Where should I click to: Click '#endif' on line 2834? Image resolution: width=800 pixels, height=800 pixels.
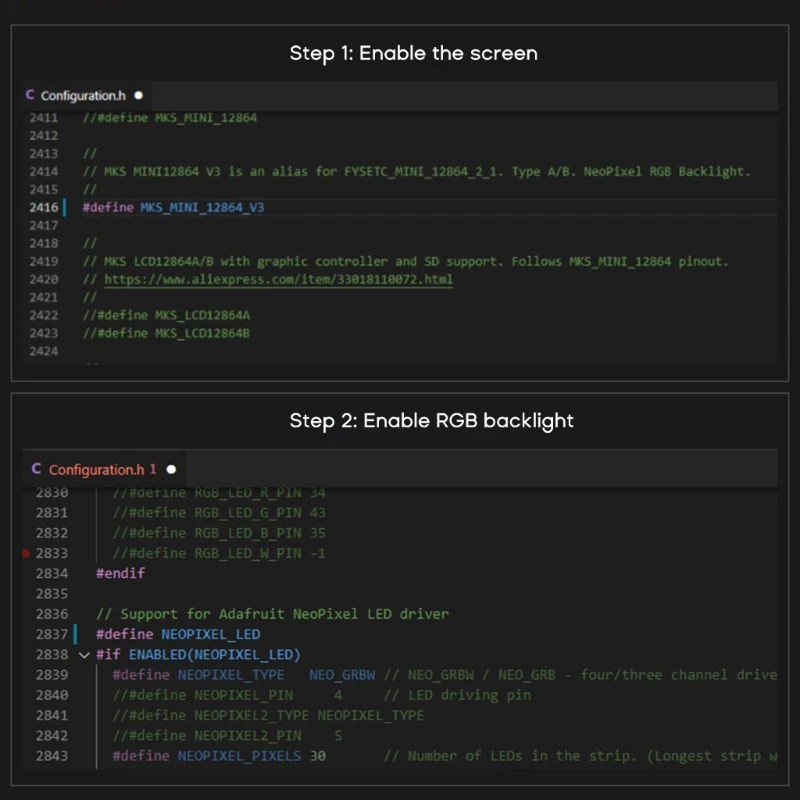coord(120,573)
